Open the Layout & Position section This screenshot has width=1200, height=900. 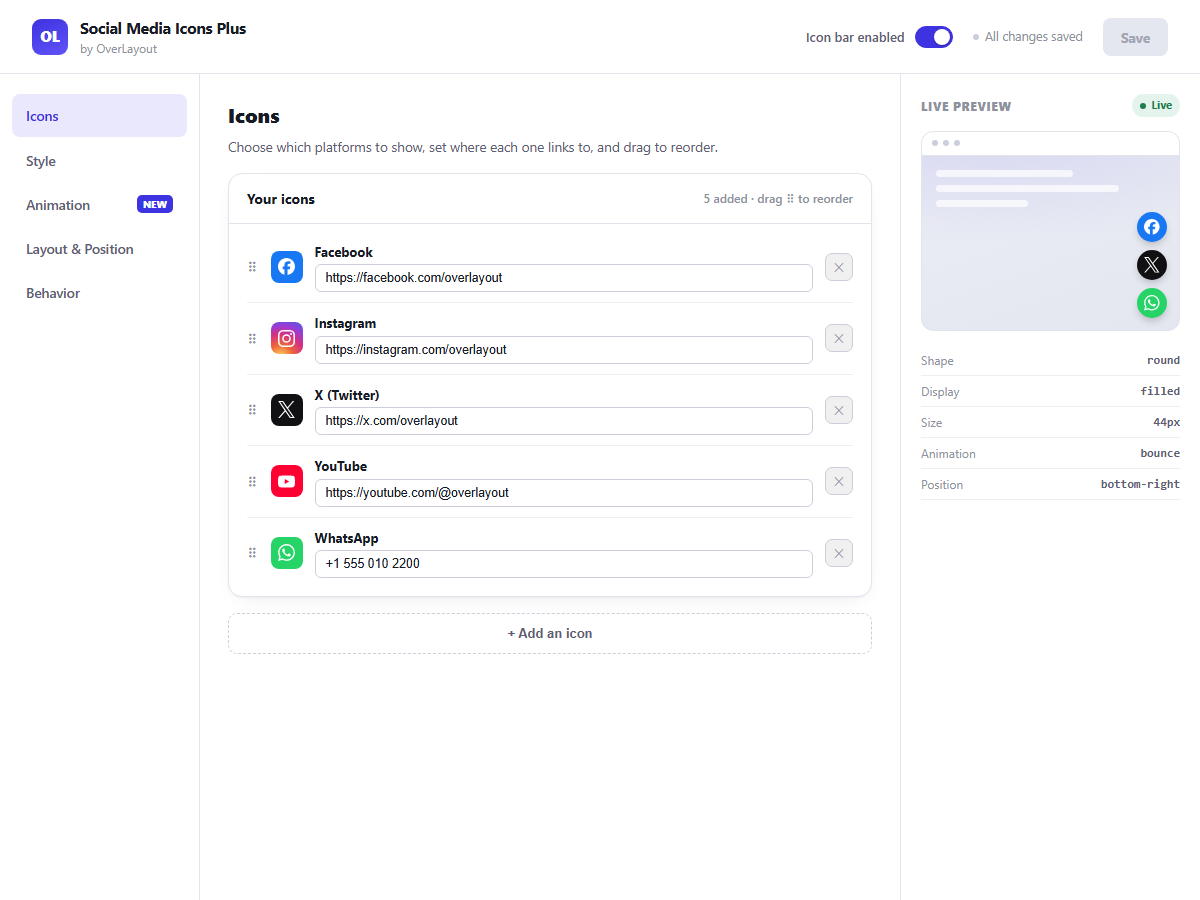pos(99,249)
